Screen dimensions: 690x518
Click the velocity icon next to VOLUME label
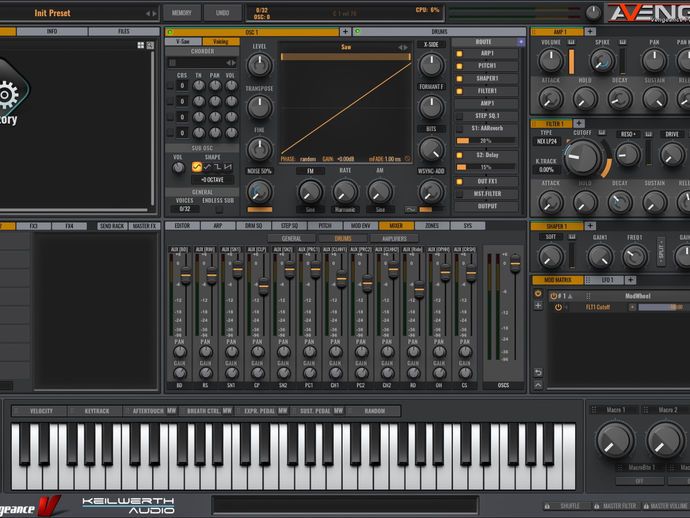pos(571,42)
